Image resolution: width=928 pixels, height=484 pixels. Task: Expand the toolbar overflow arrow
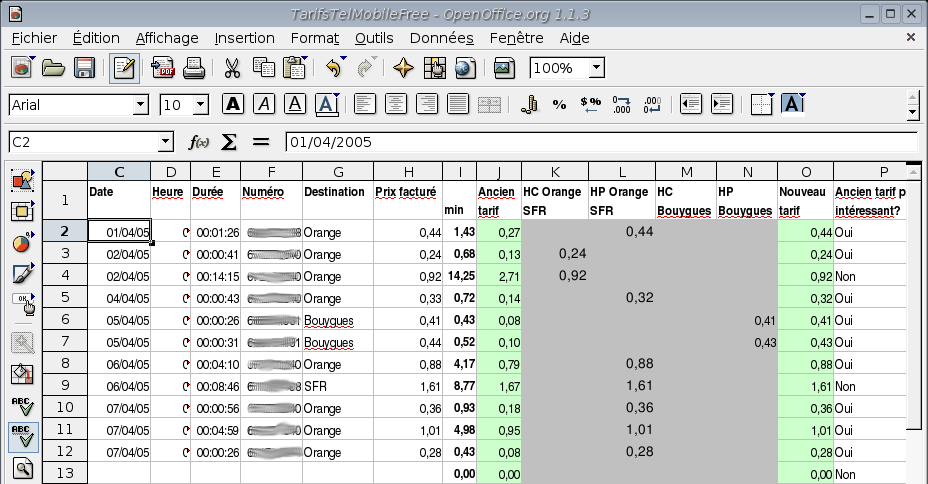913,111
